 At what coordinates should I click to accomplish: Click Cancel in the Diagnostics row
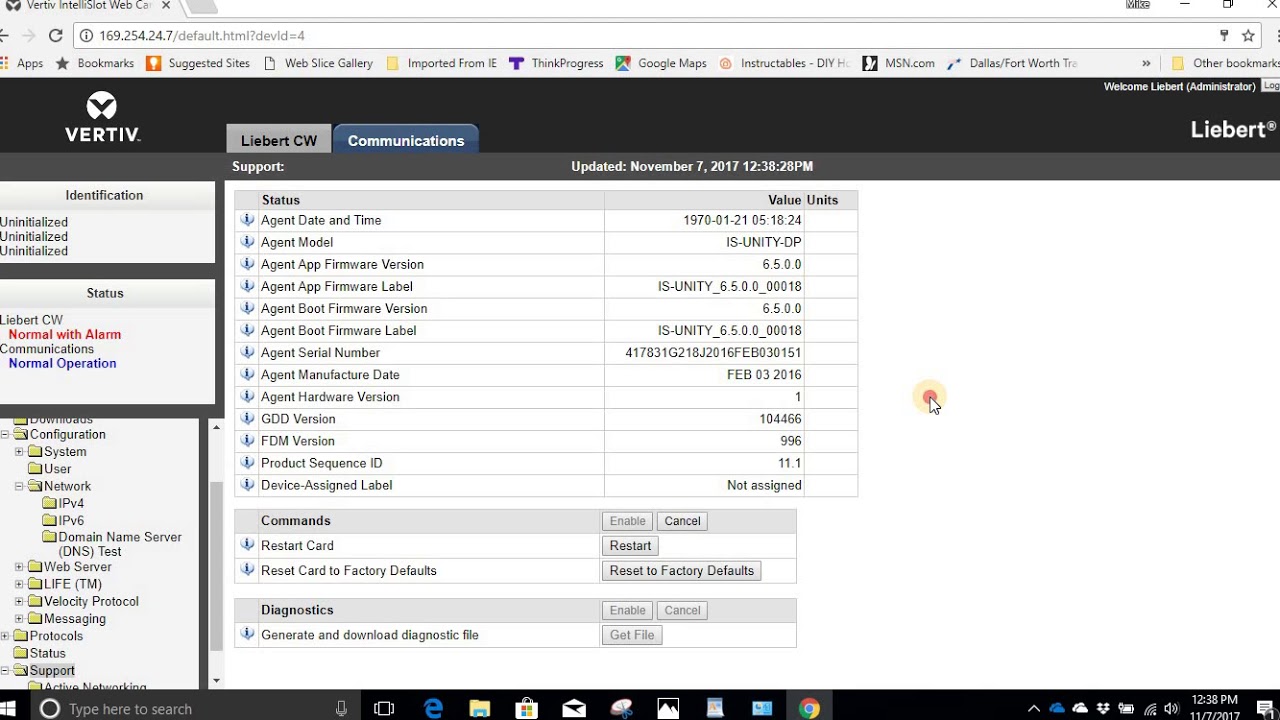point(683,610)
